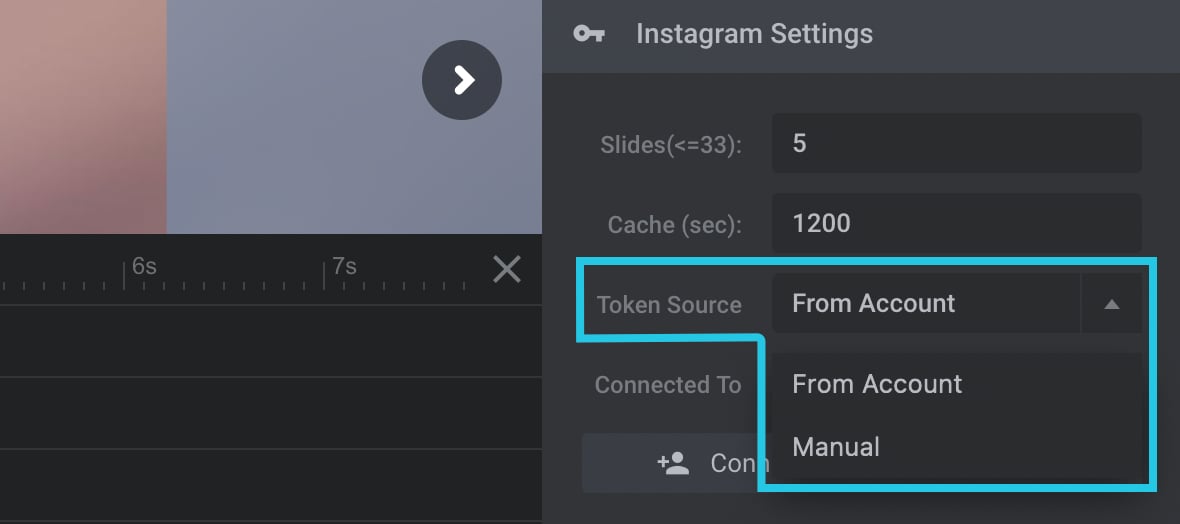Close the timeline with the X icon

tap(506, 269)
